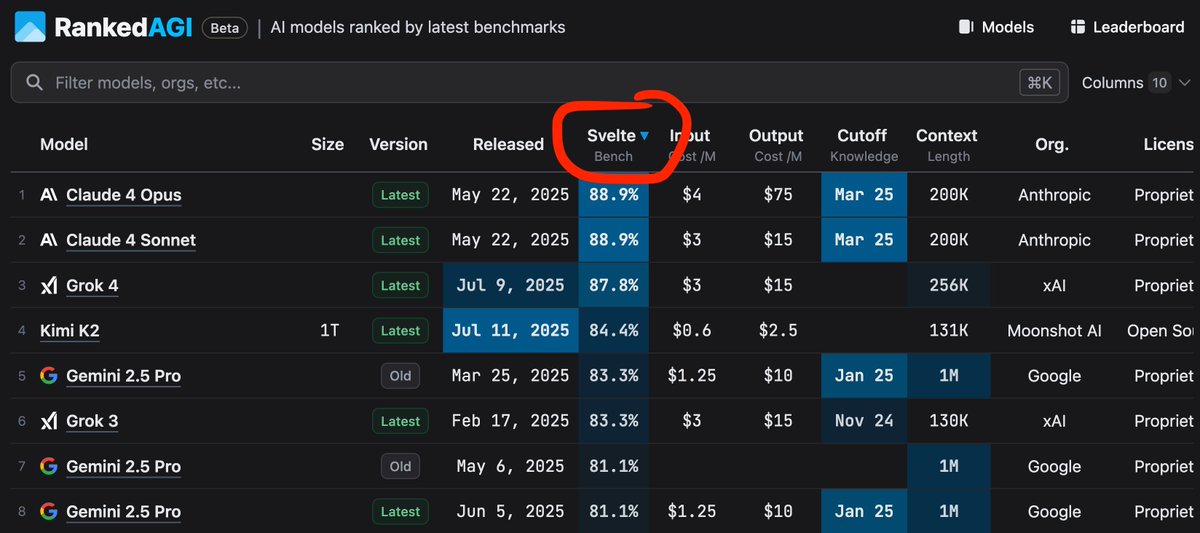Screen dimensions: 1200x533
Task: Click the $2.5 output cost cell
Action: pyautogui.click(x=778, y=330)
